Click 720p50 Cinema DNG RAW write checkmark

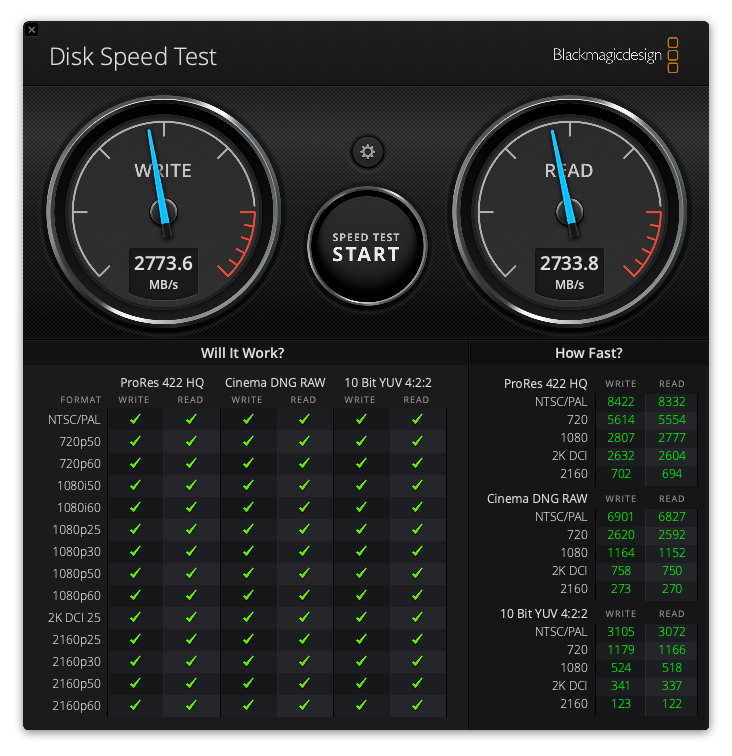pyautogui.click(x=248, y=441)
